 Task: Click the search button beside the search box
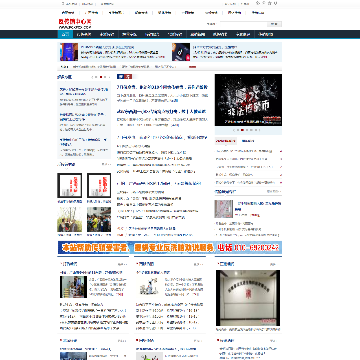point(274,24)
